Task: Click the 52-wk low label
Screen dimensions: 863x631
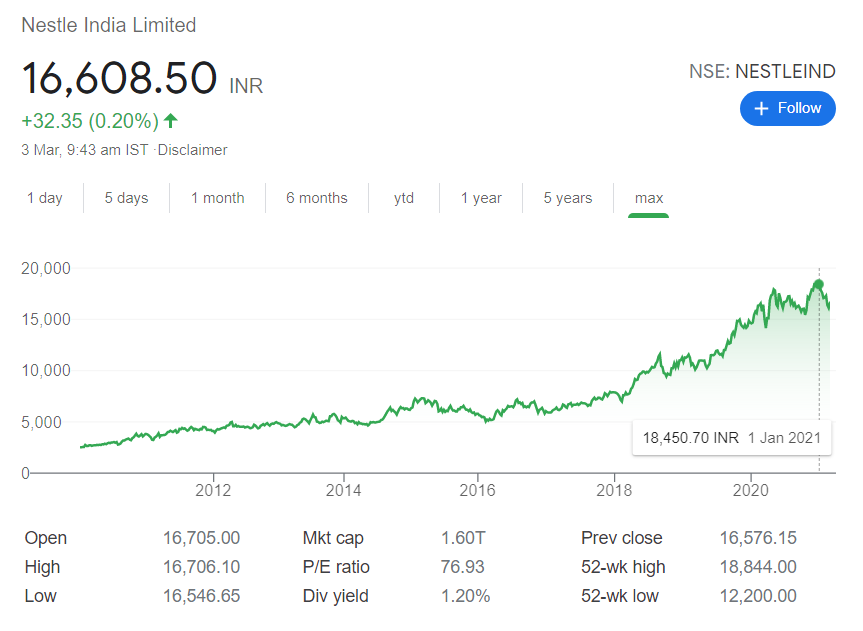Action: click(620, 596)
